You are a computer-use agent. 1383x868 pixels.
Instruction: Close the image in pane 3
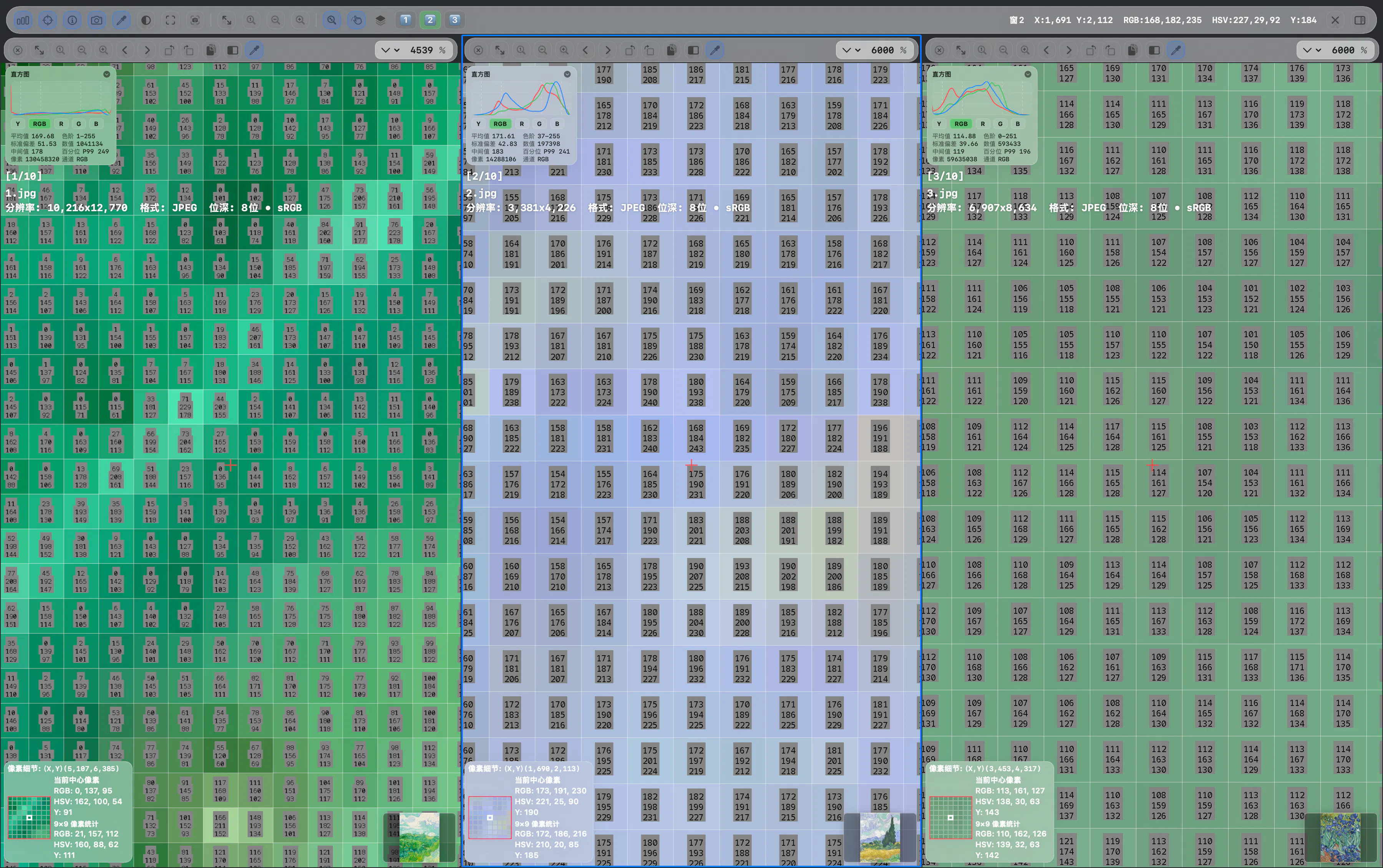point(939,50)
